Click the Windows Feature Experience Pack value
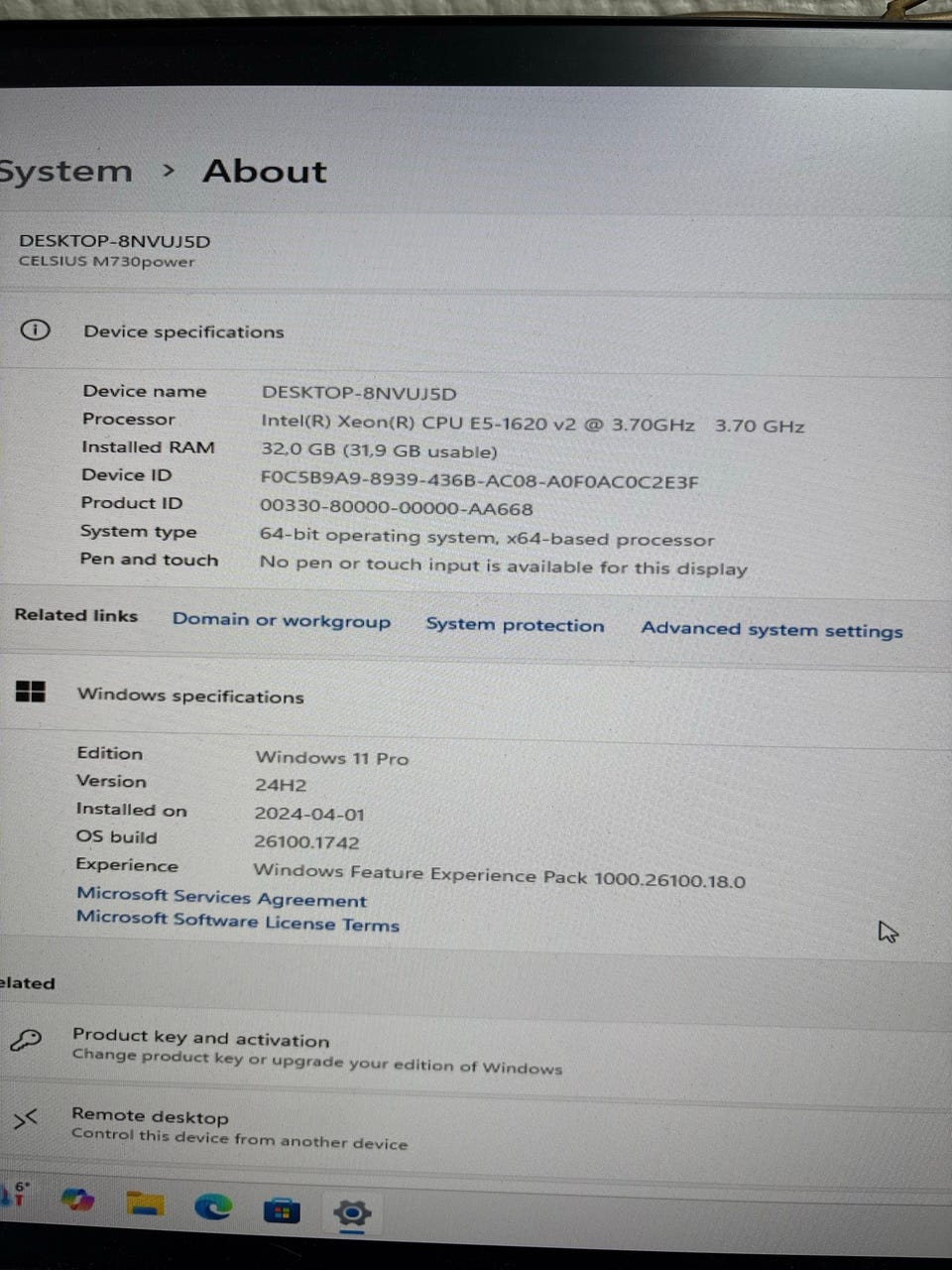952x1270 pixels. pos(500,875)
